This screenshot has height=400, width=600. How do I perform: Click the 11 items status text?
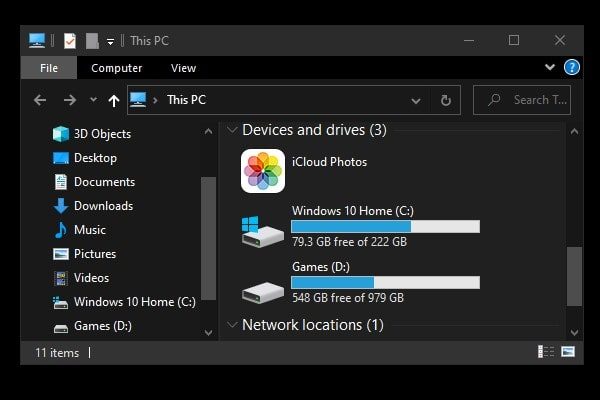click(x=57, y=353)
